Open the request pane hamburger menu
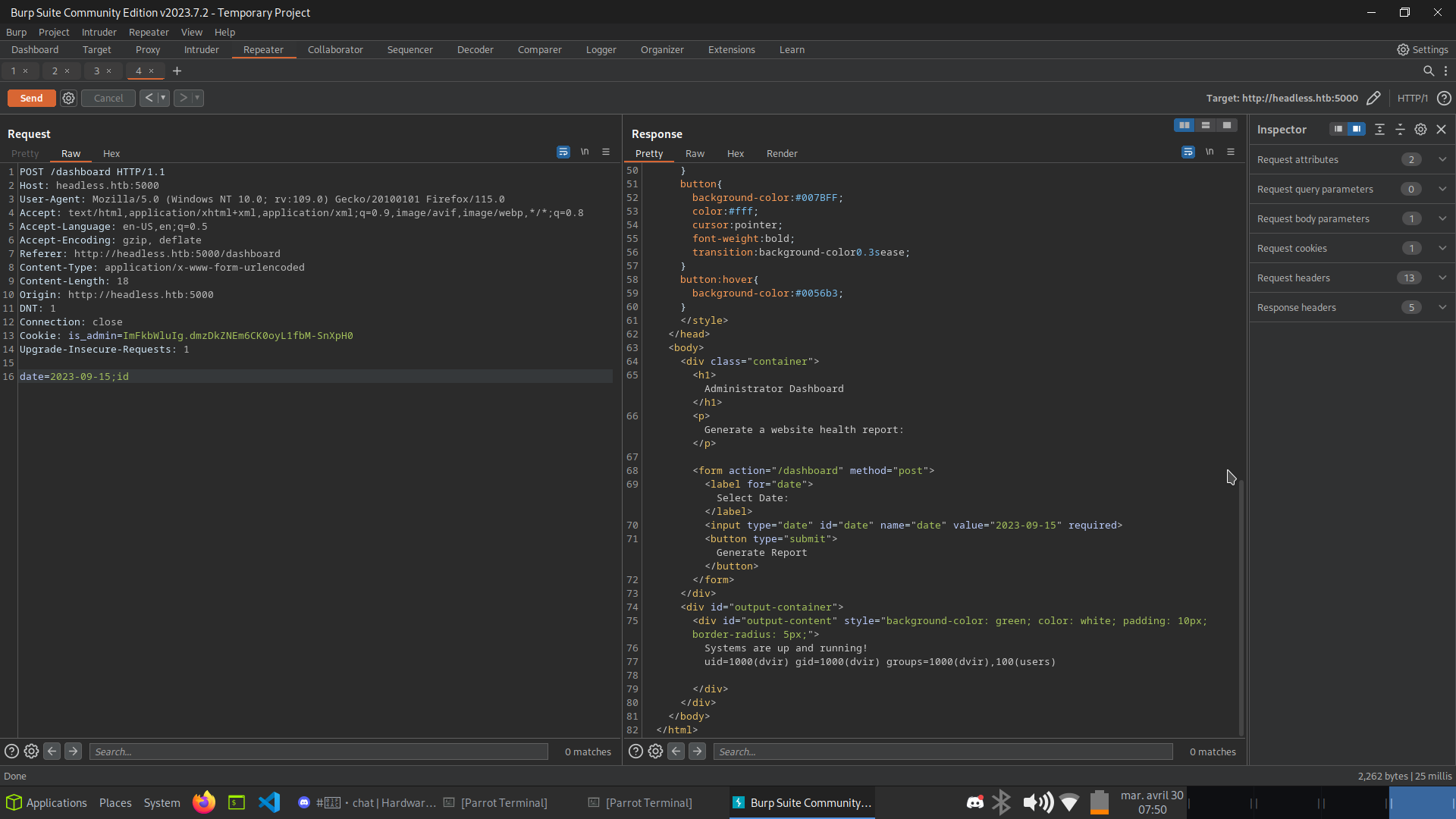Image resolution: width=1456 pixels, height=819 pixels. coord(606,152)
